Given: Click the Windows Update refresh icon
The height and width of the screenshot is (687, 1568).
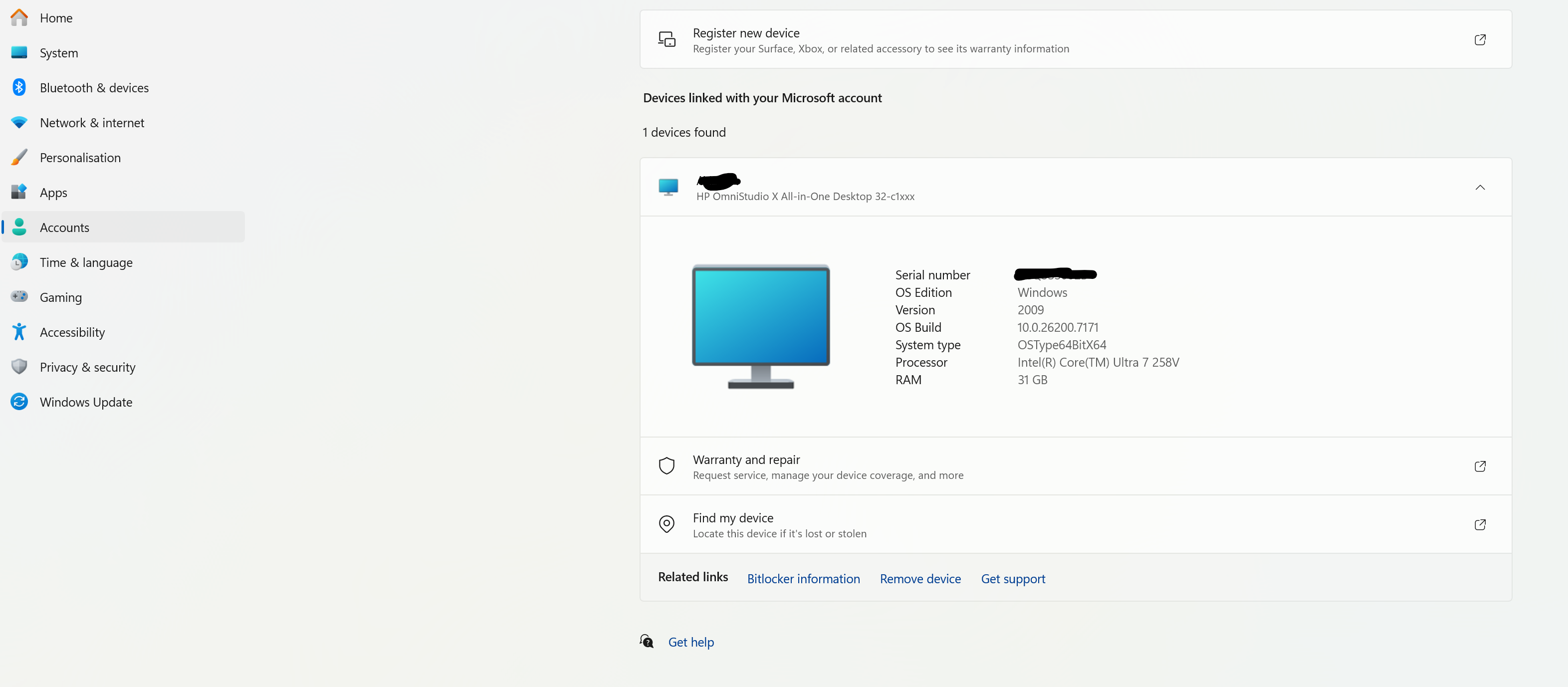Looking at the screenshot, I should click(19, 402).
